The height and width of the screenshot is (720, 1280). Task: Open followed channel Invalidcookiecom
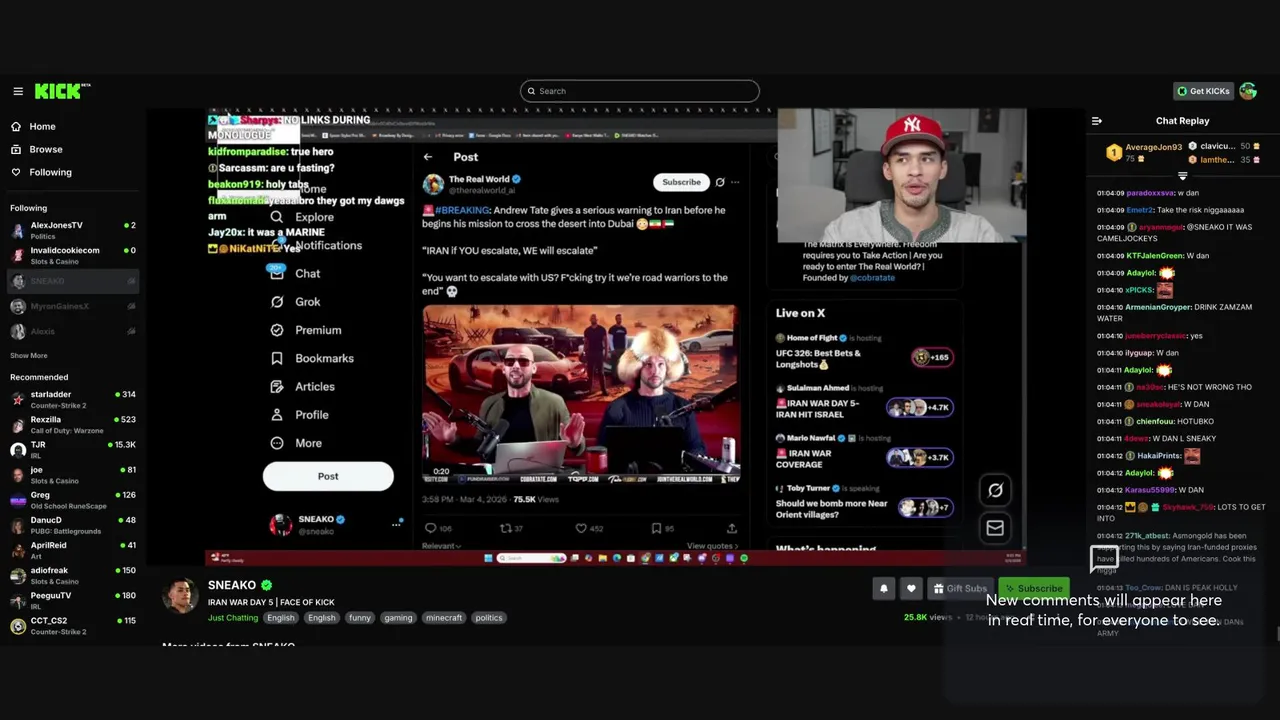pyautogui.click(x=72, y=255)
